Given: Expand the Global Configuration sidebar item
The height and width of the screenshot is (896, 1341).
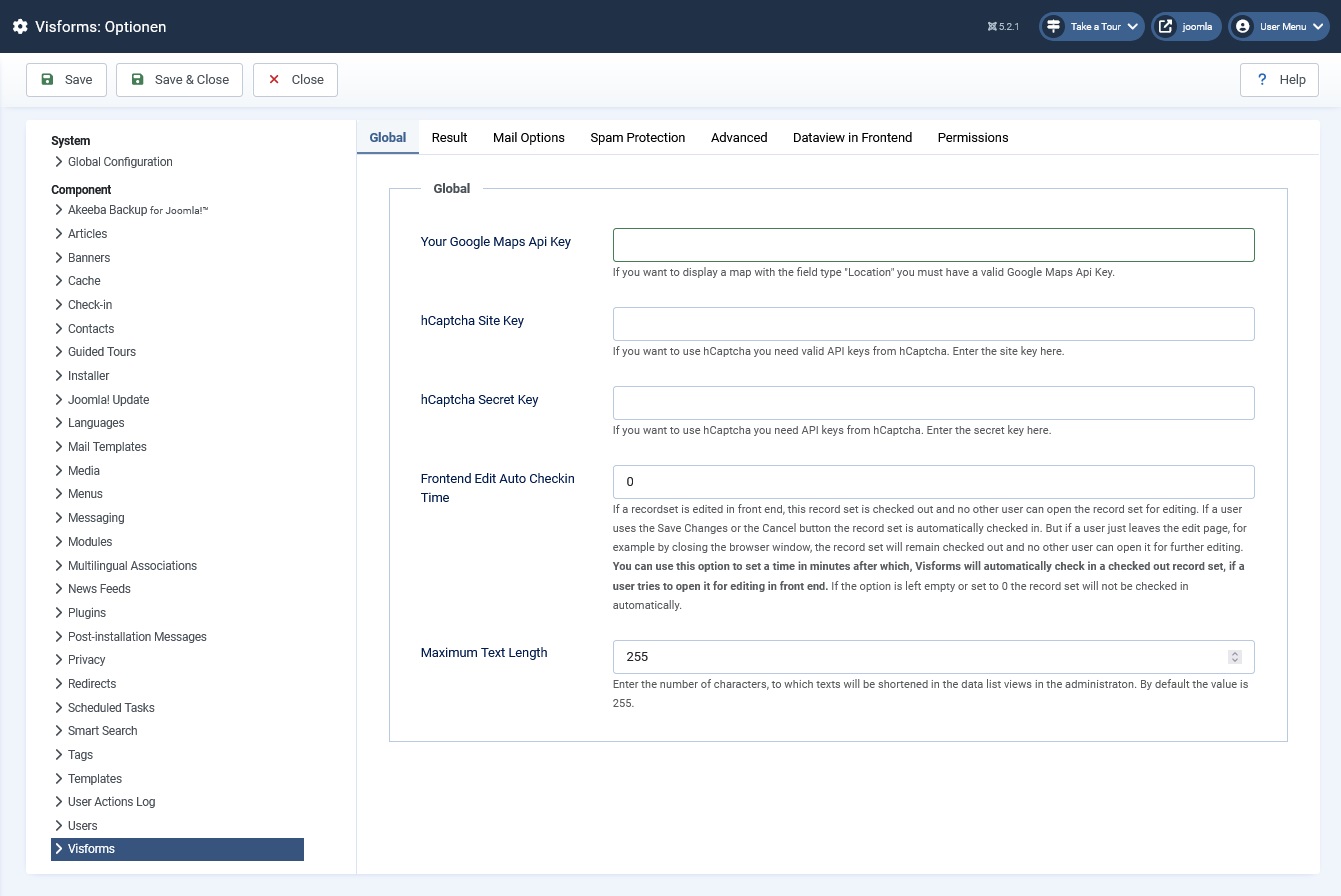Looking at the screenshot, I should [x=119, y=162].
